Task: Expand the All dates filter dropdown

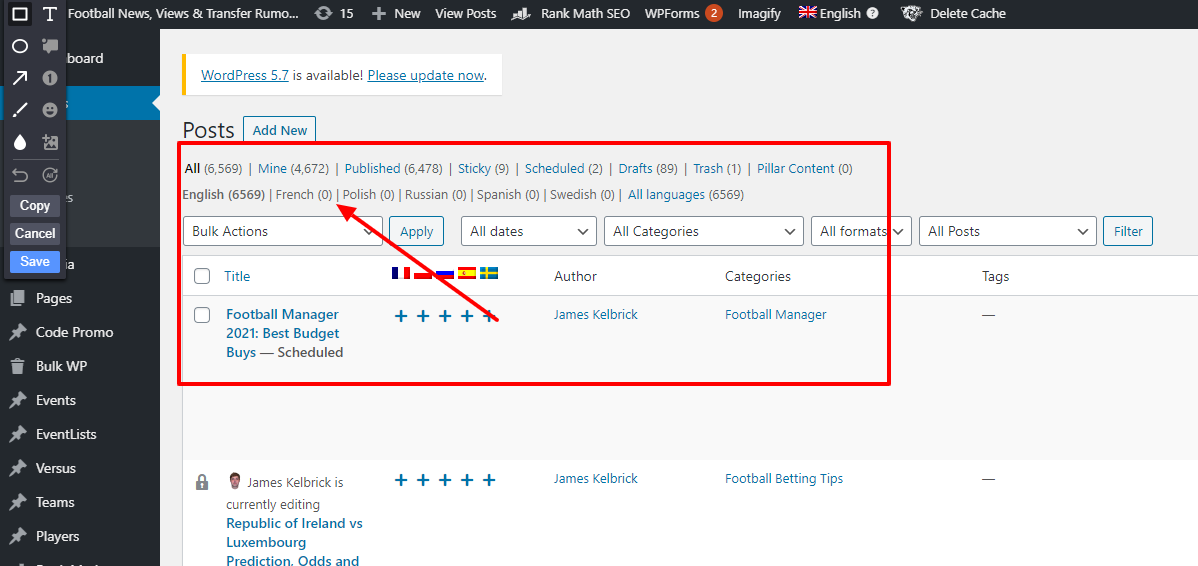Action: click(528, 231)
